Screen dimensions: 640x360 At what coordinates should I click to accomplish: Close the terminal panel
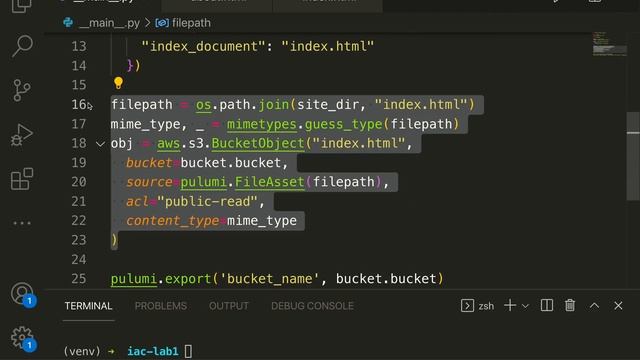(x=618, y=305)
